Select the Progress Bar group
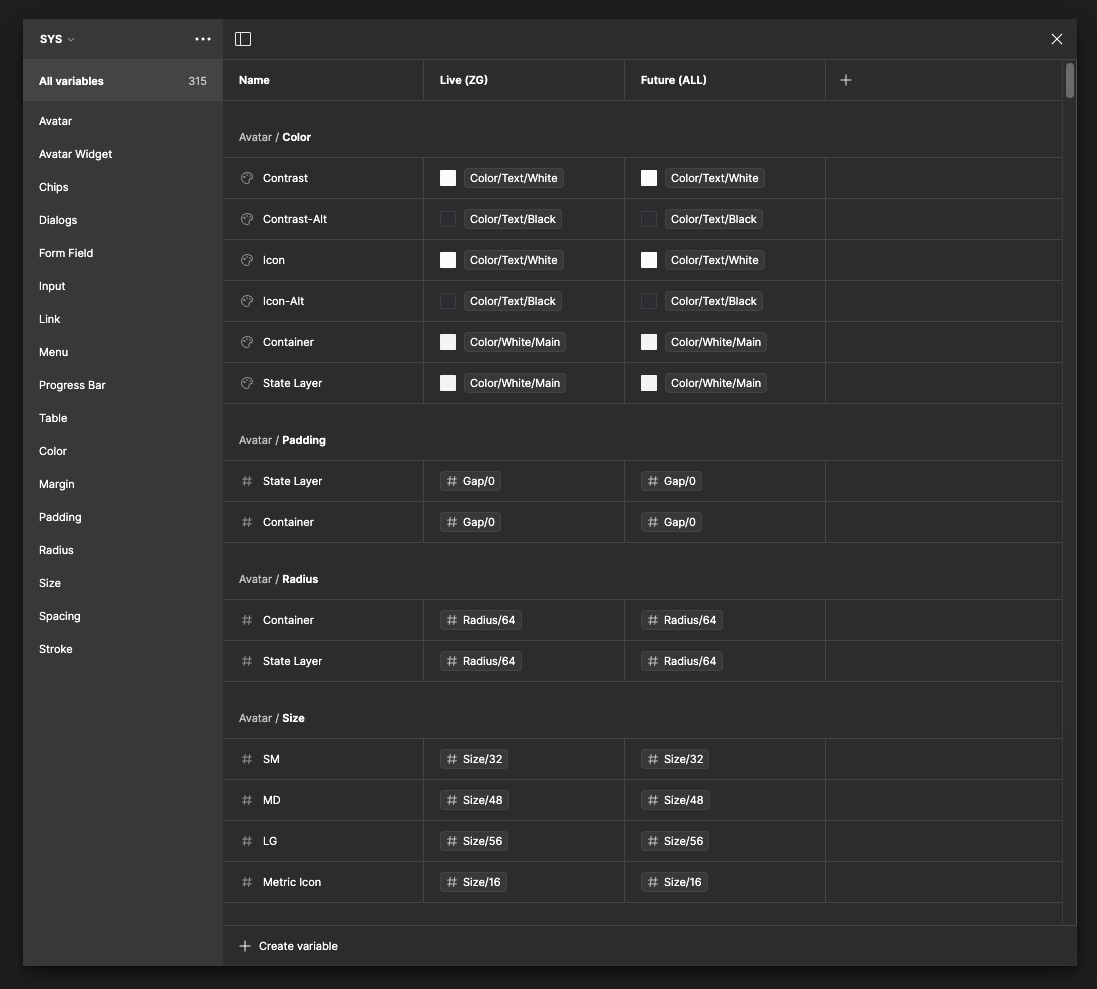1097x989 pixels. [72, 385]
